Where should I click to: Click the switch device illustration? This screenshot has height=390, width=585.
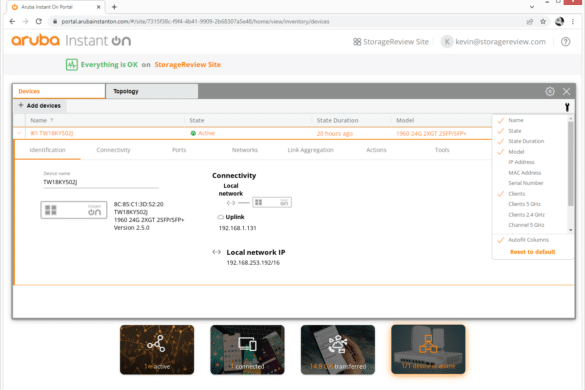74,210
